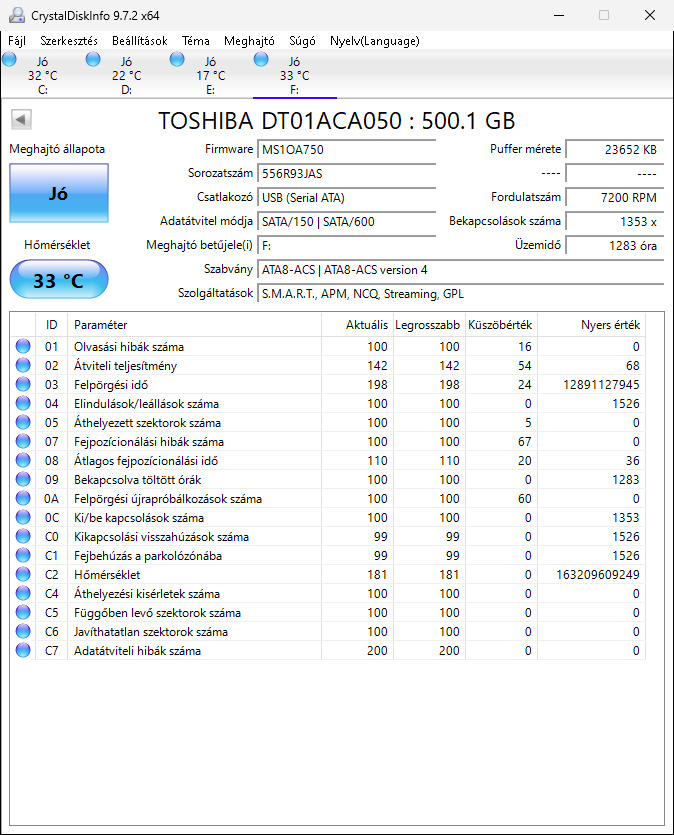
Task: Switch to the D: drive tab at 22 °C
Action: [x=127, y=75]
